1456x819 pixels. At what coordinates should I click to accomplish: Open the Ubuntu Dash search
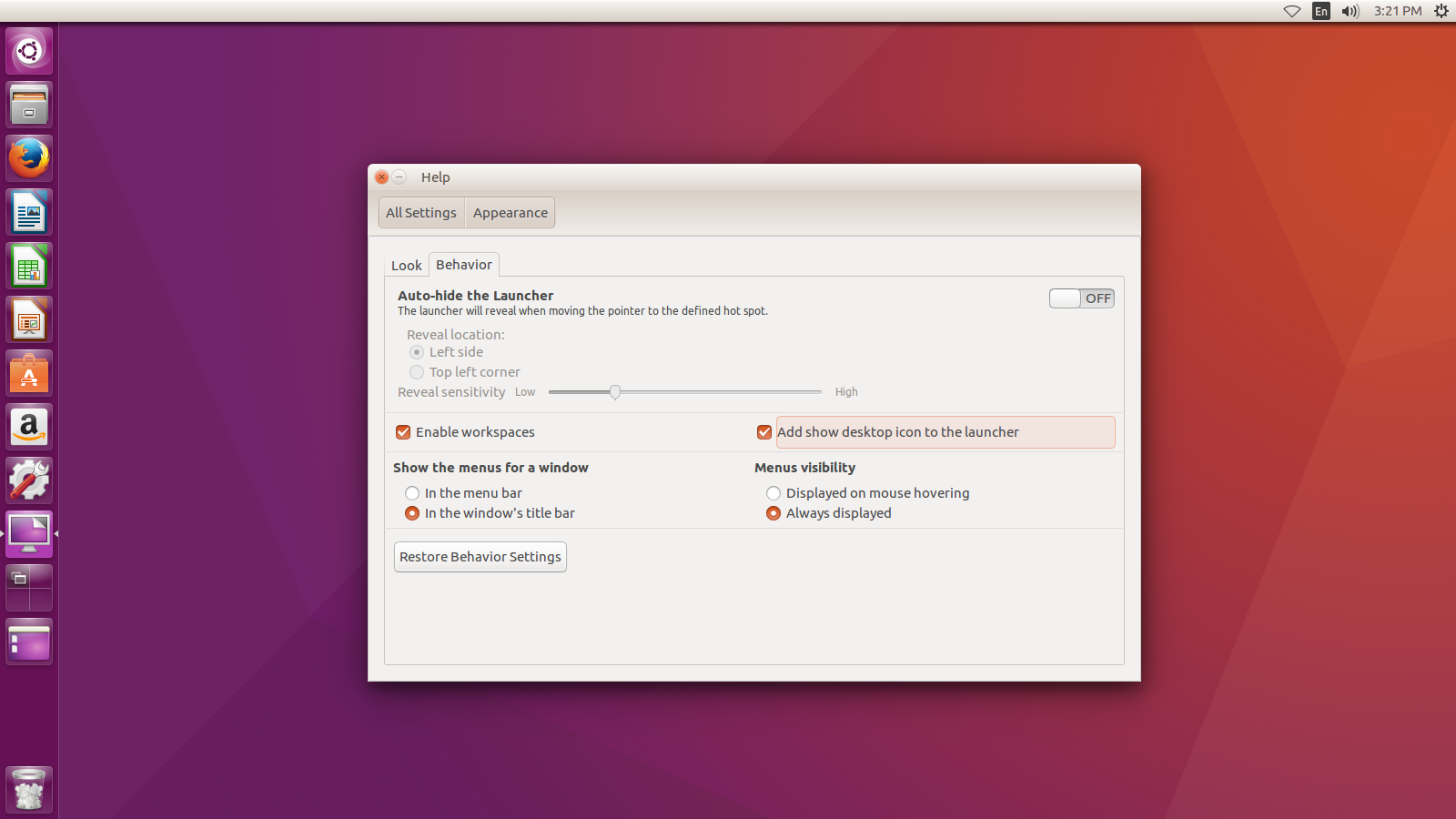29,51
